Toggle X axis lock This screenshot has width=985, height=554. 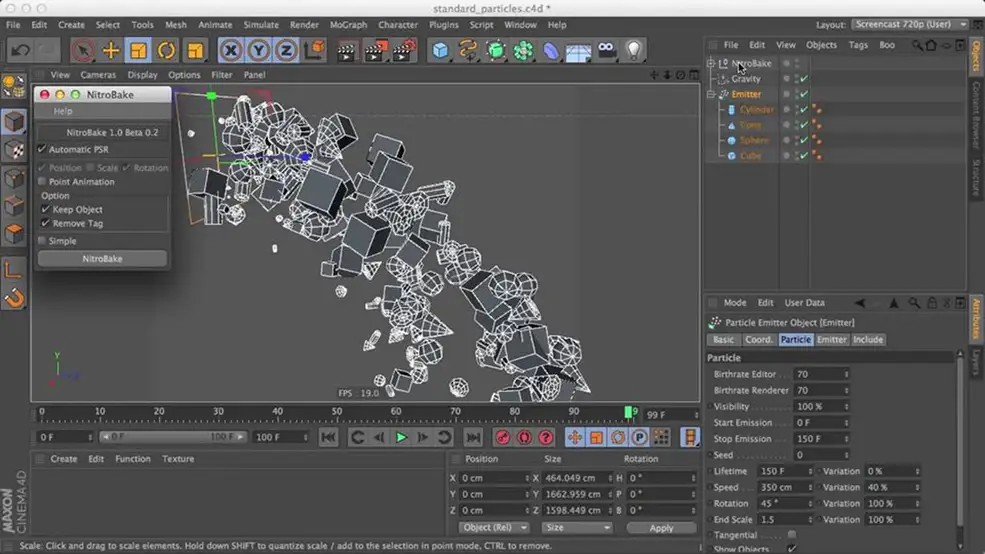click(x=231, y=50)
